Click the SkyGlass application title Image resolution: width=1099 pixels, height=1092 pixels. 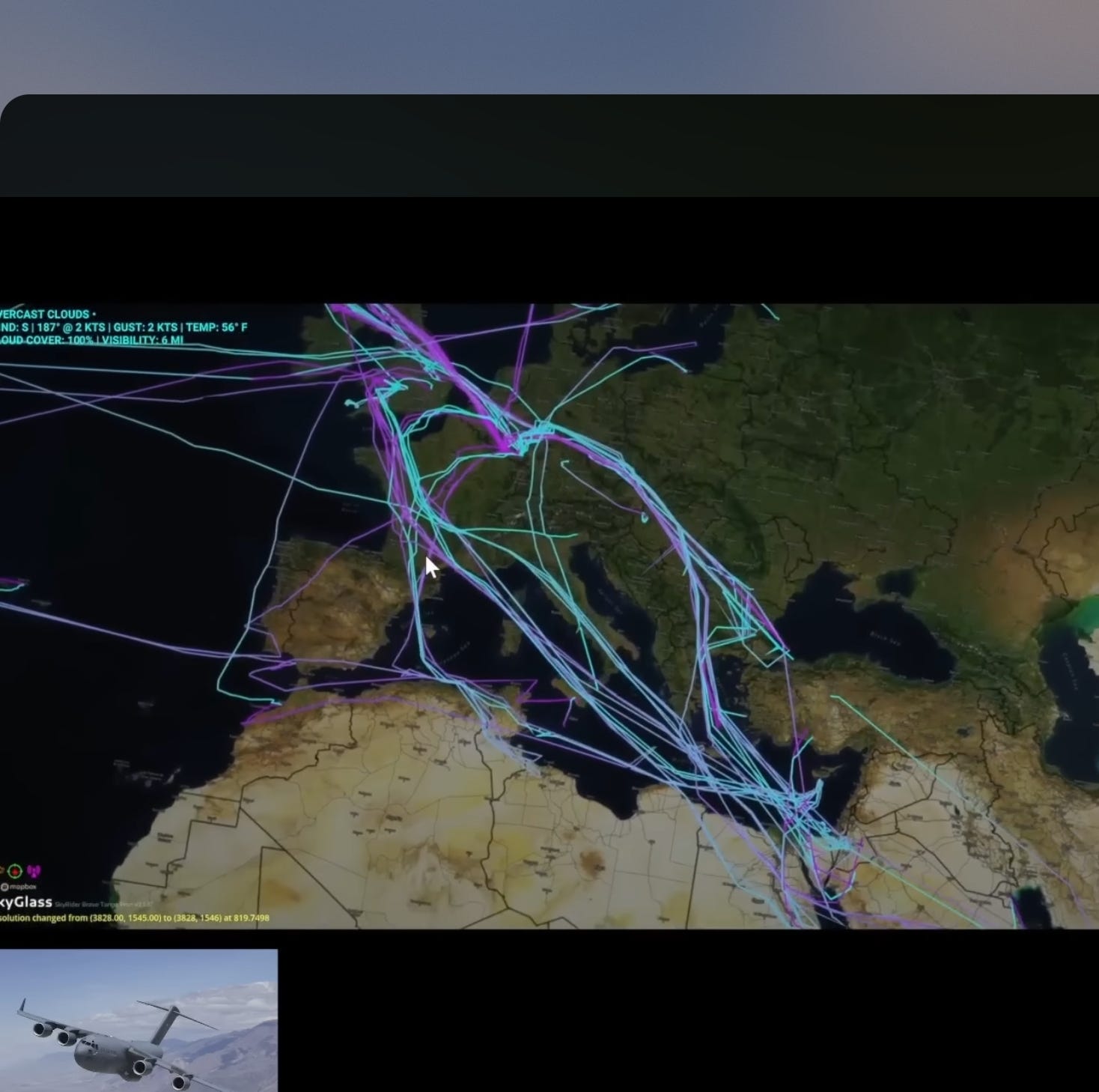(26, 903)
